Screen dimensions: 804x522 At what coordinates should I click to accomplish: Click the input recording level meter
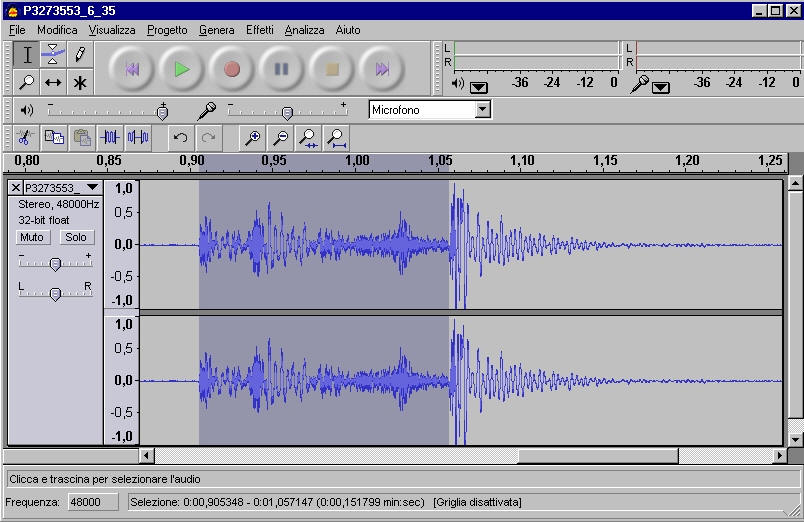tap(718, 55)
